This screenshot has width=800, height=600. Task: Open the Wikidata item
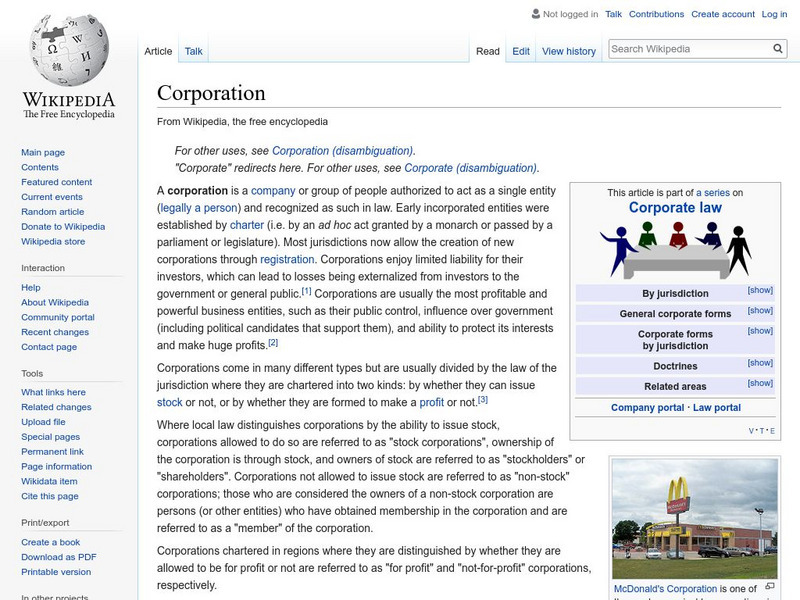coord(49,481)
